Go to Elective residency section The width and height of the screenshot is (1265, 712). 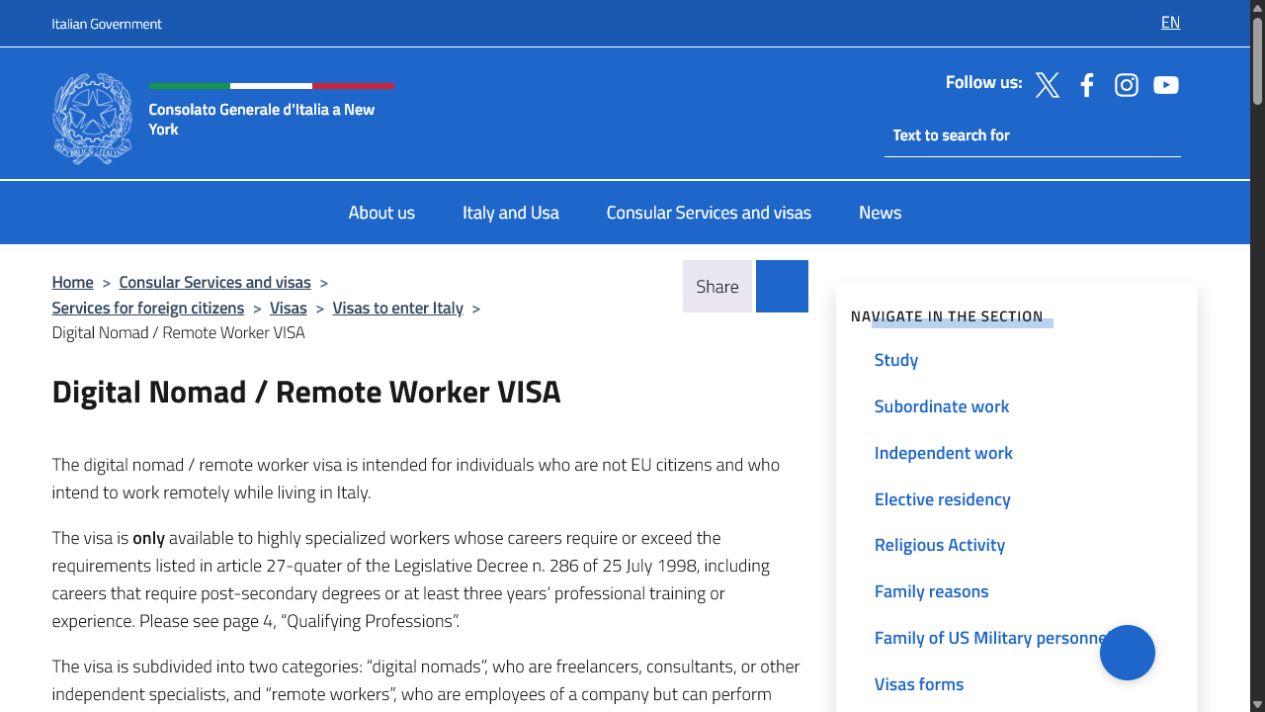click(x=942, y=499)
